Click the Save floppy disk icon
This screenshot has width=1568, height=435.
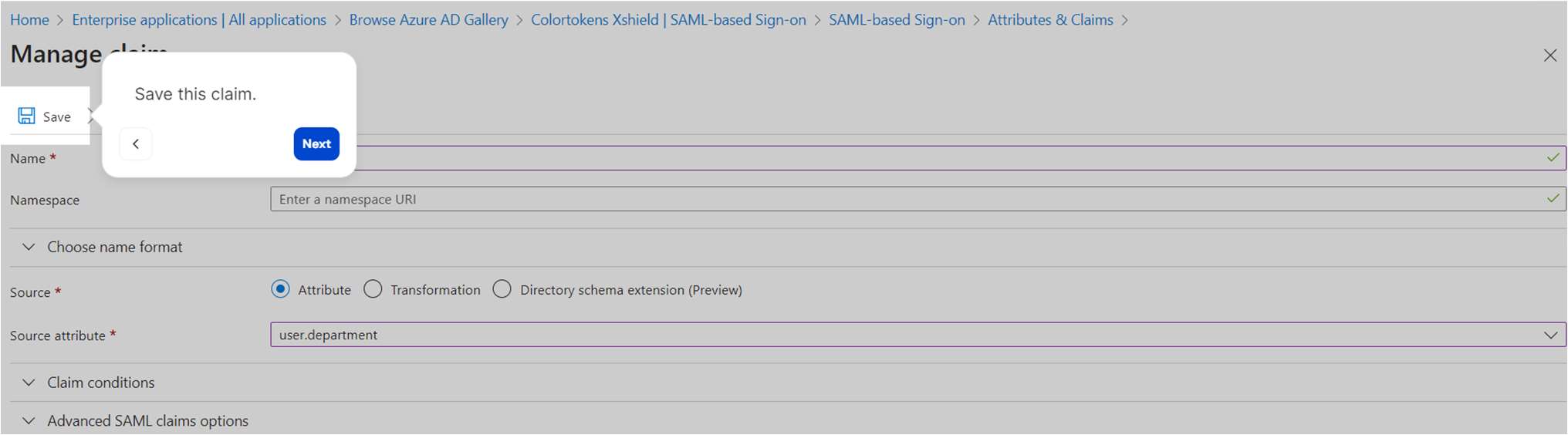(26, 116)
